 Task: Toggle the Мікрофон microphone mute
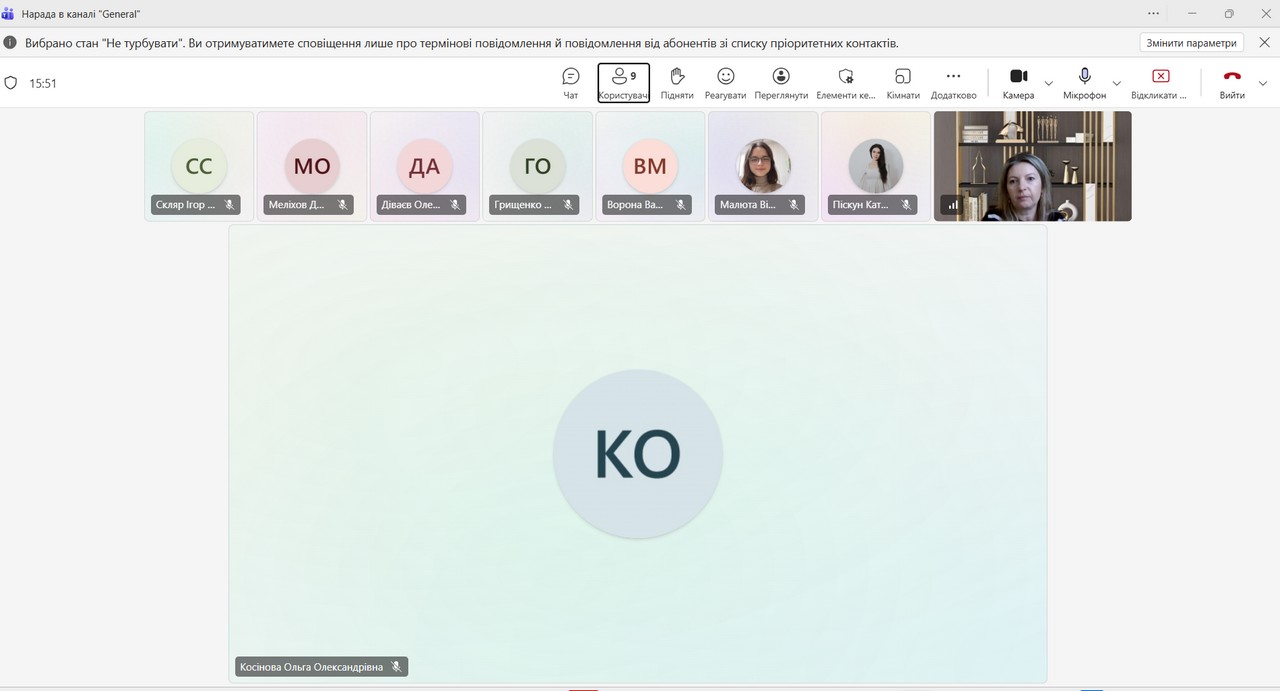(1084, 83)
